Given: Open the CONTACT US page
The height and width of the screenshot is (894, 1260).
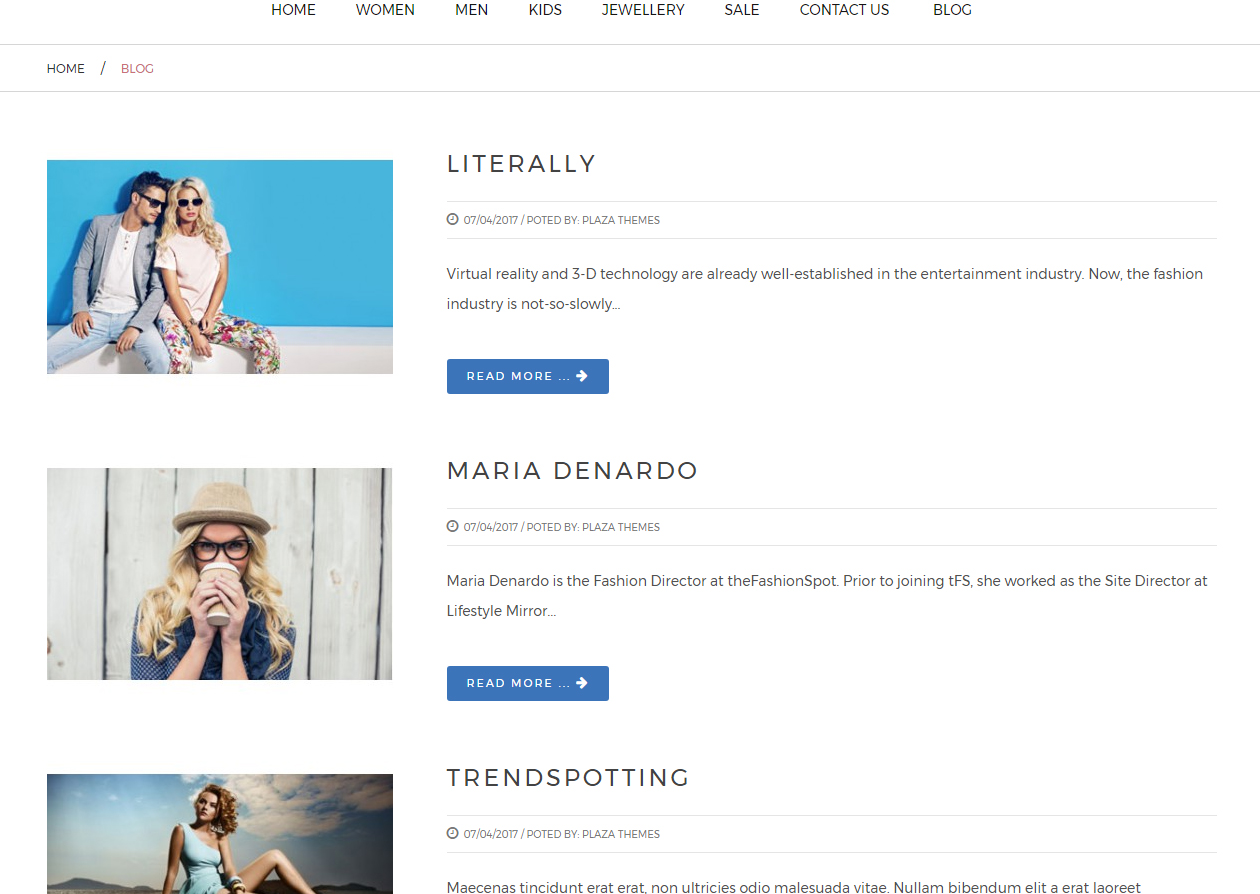Looking at the screenshot, I should point(844,10).
